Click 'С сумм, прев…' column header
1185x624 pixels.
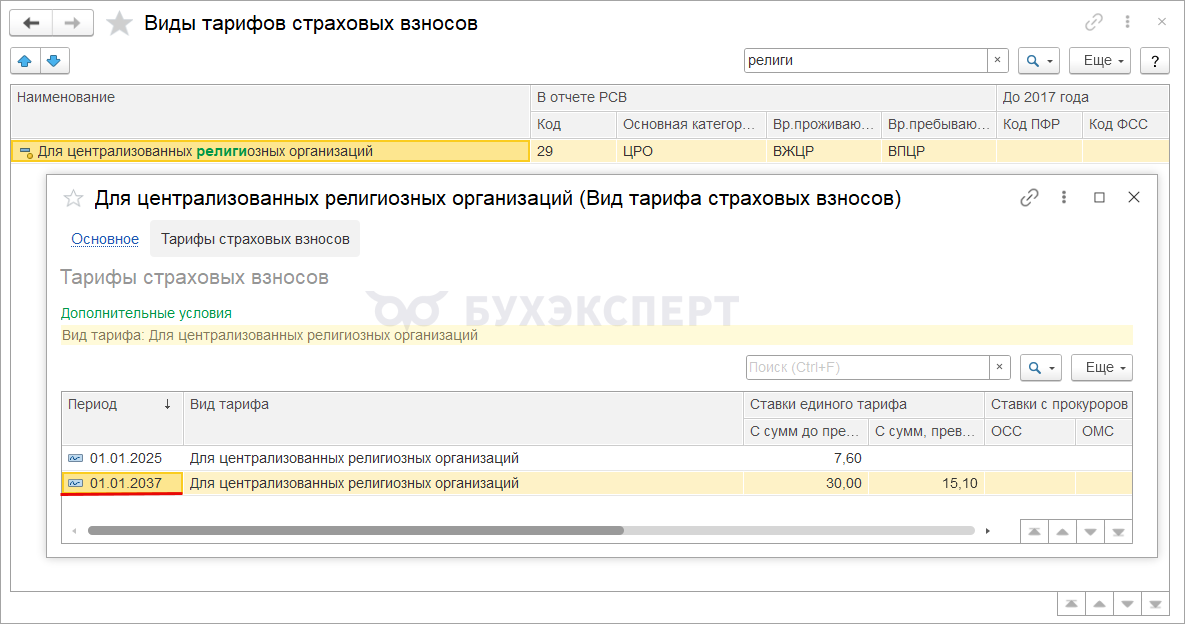point(926,431)
